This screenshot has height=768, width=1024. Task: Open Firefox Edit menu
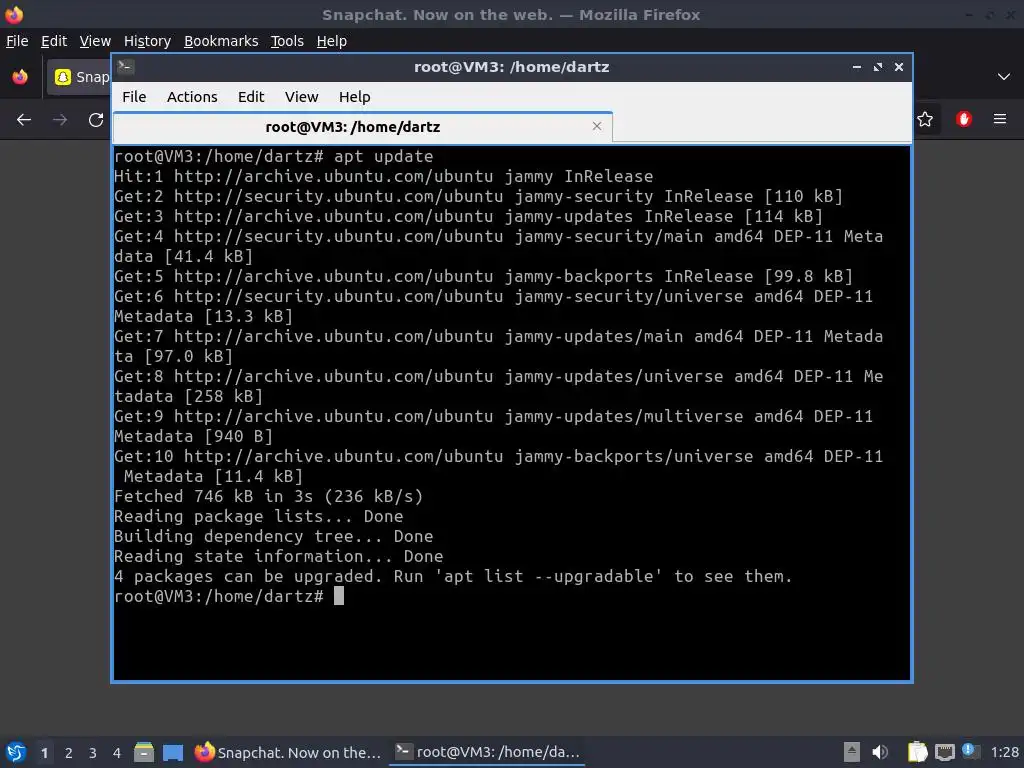[54, 41]
